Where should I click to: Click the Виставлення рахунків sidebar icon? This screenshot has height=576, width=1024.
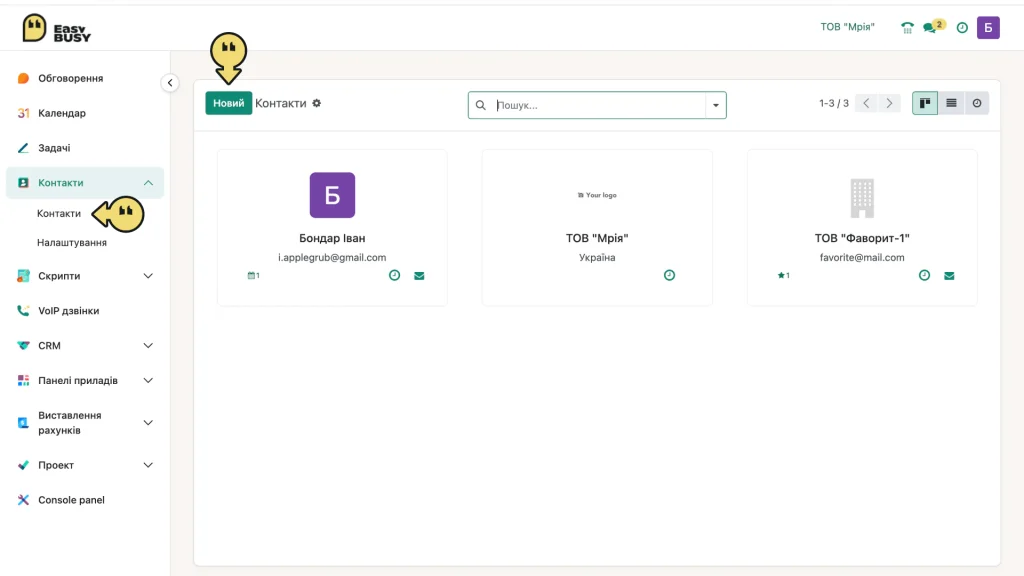(24, 423)
